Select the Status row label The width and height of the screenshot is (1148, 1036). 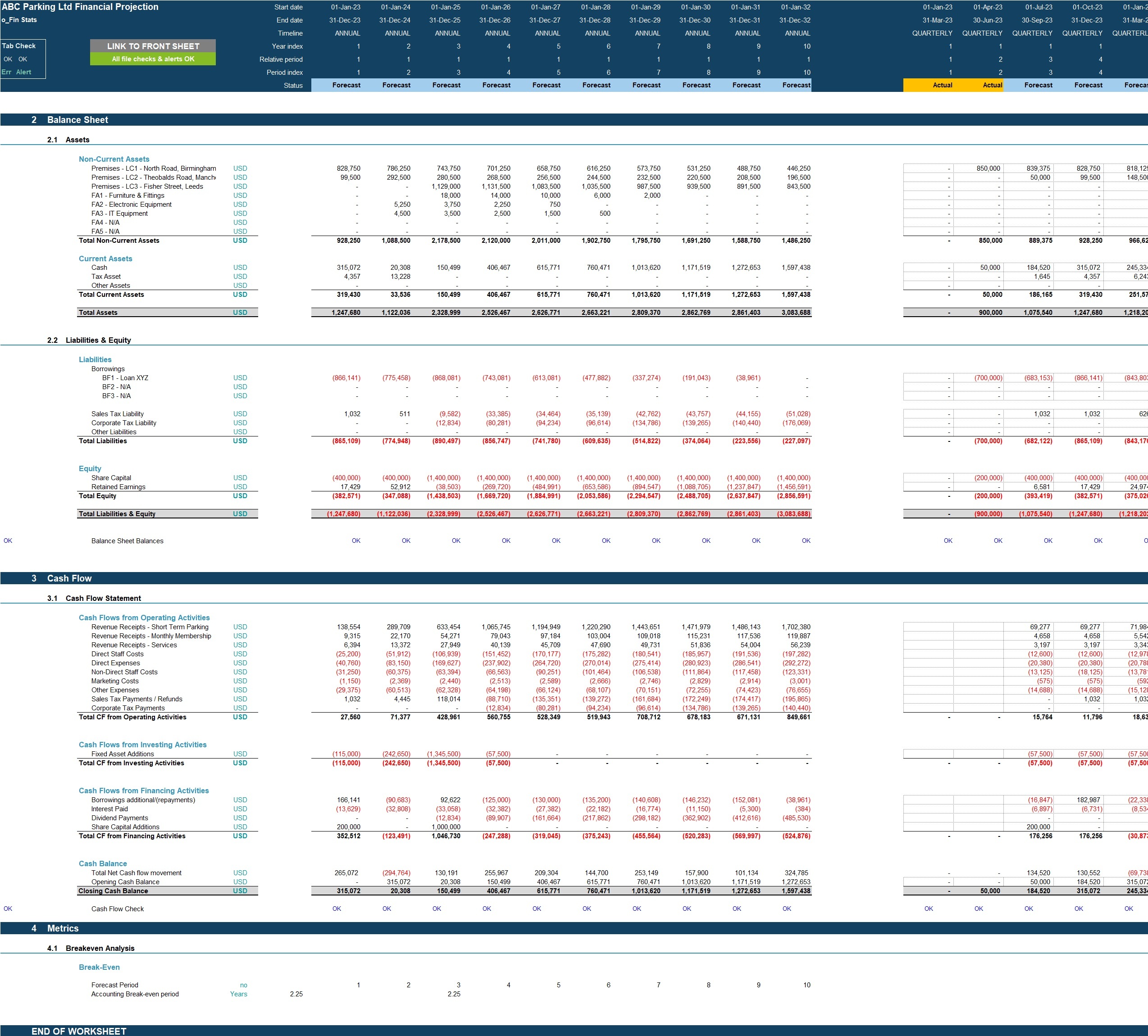293,86
